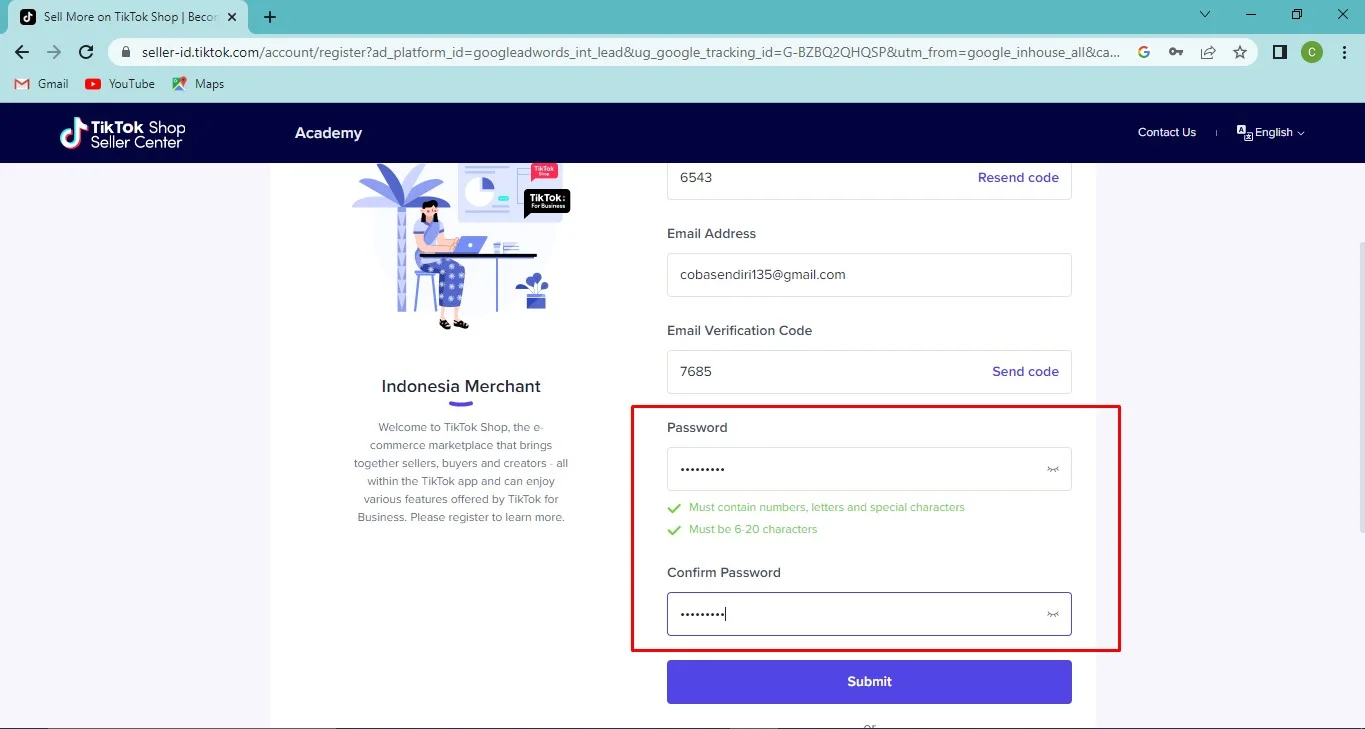Viewport: 1365px width, 729px height.
Task: Click the Password input field
Action: [869, 469]
